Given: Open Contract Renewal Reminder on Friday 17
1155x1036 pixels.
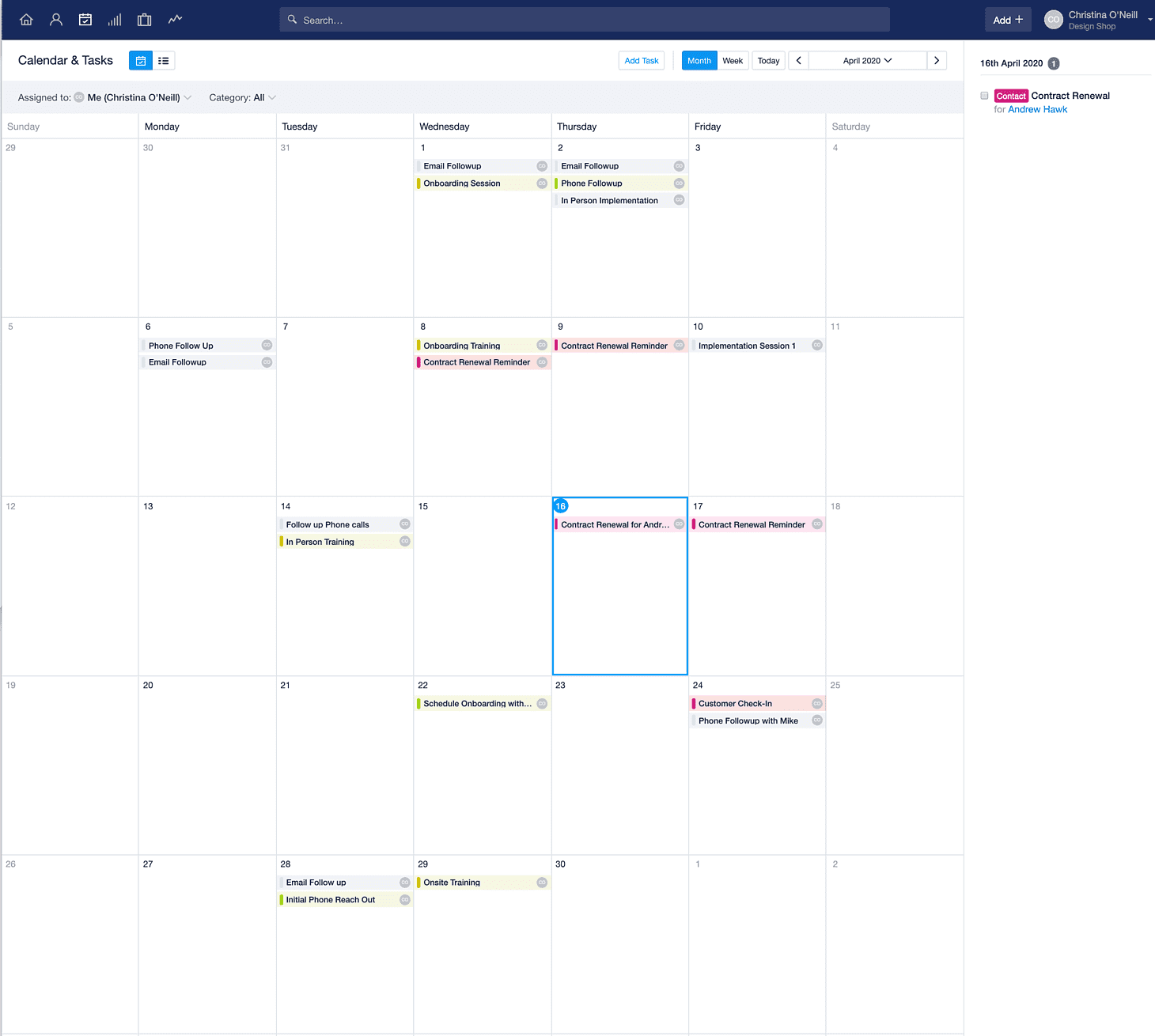Looking at the screenshot, I should (758, 524).
